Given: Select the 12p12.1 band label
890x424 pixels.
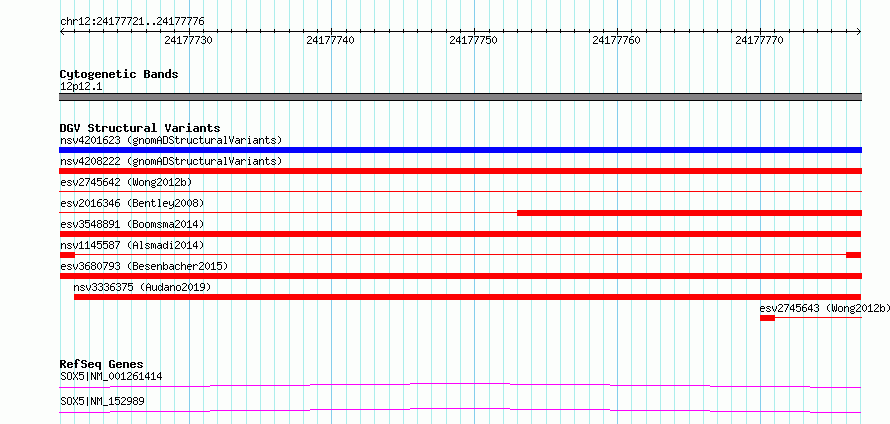Looking at the screenshot, I should tap(81, 87).
